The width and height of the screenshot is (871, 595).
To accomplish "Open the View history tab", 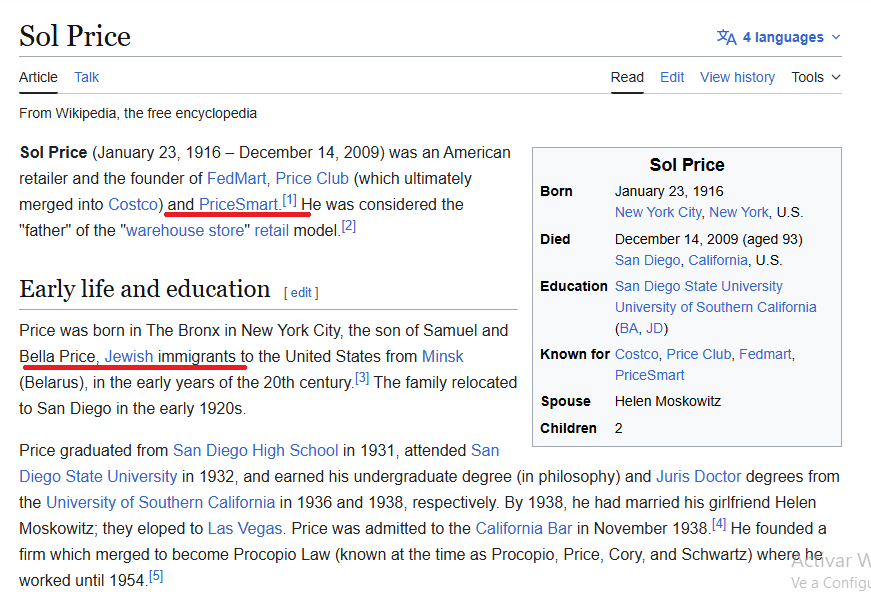I will [737, 77].
